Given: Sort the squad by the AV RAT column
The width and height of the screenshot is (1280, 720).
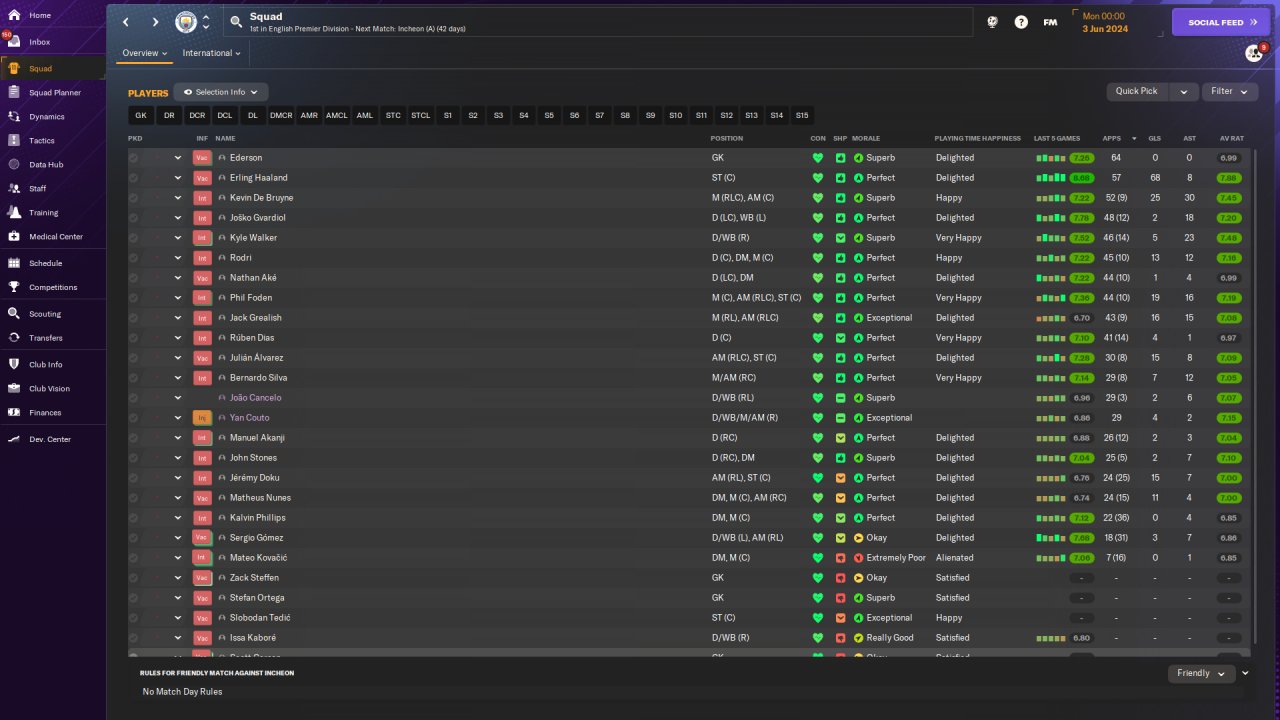Looking at the screenshot, I should coord(1231,138).
